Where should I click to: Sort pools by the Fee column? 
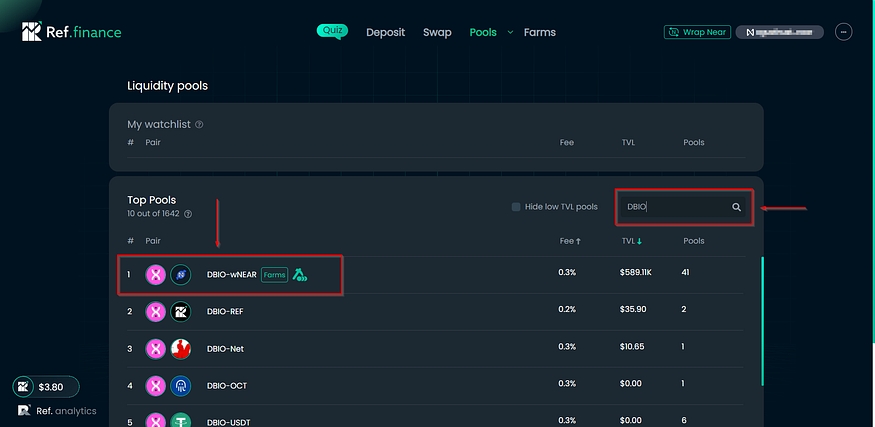(x=569, y=241)
